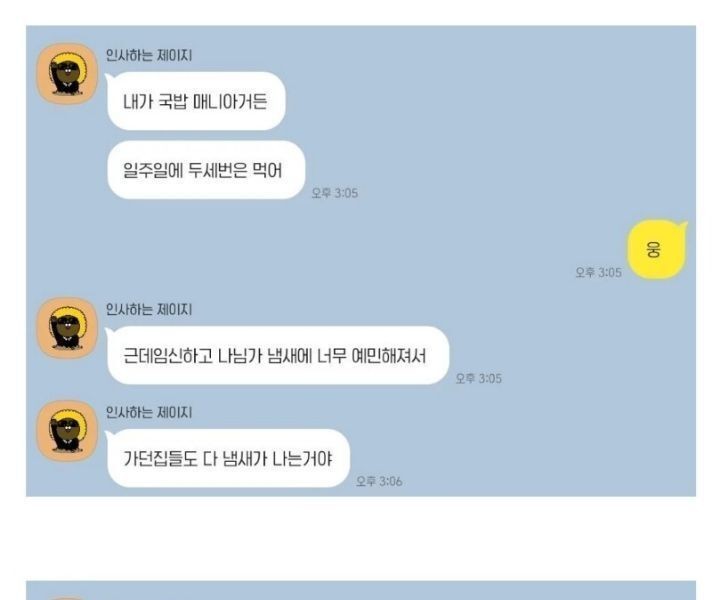Click timestamp 오후 3:05 beside 근데임신하고 message
This screenshot has width=720, height=600.
[478, 378]
